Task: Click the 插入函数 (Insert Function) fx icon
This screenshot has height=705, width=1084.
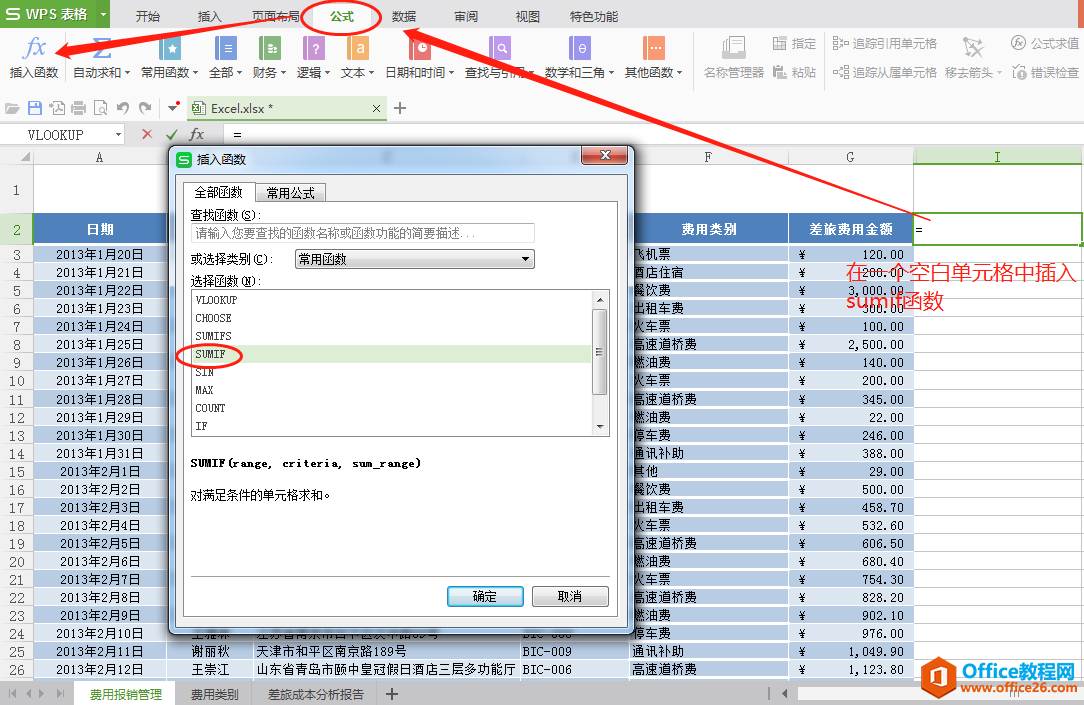Action: pos(34,49)
